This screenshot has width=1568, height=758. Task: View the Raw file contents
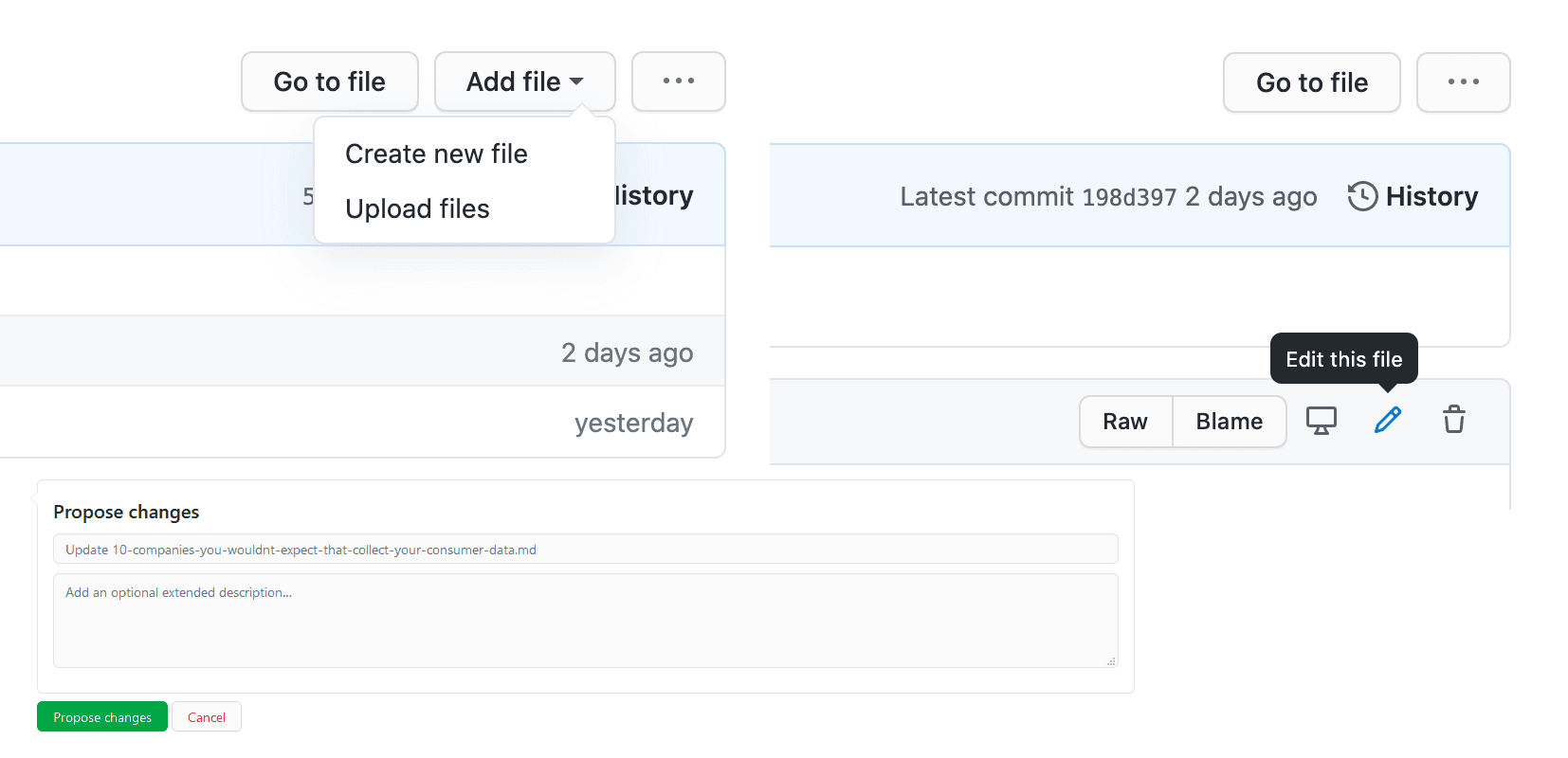(1125, 422)
